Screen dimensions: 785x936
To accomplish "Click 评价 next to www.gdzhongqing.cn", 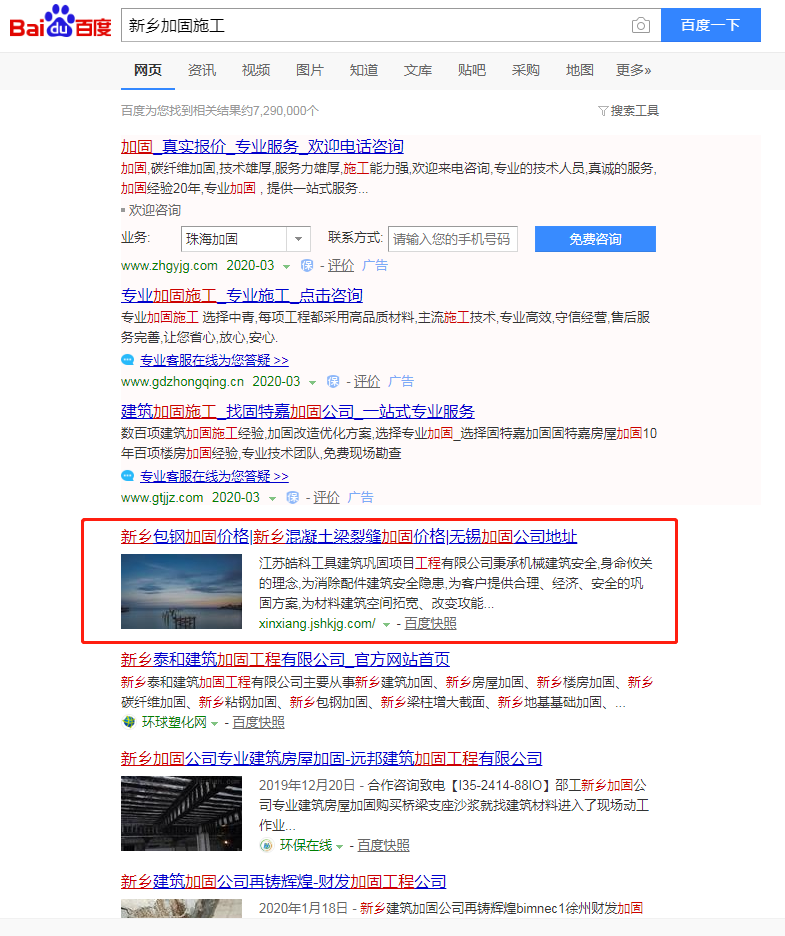I will [x=367, y=381].
